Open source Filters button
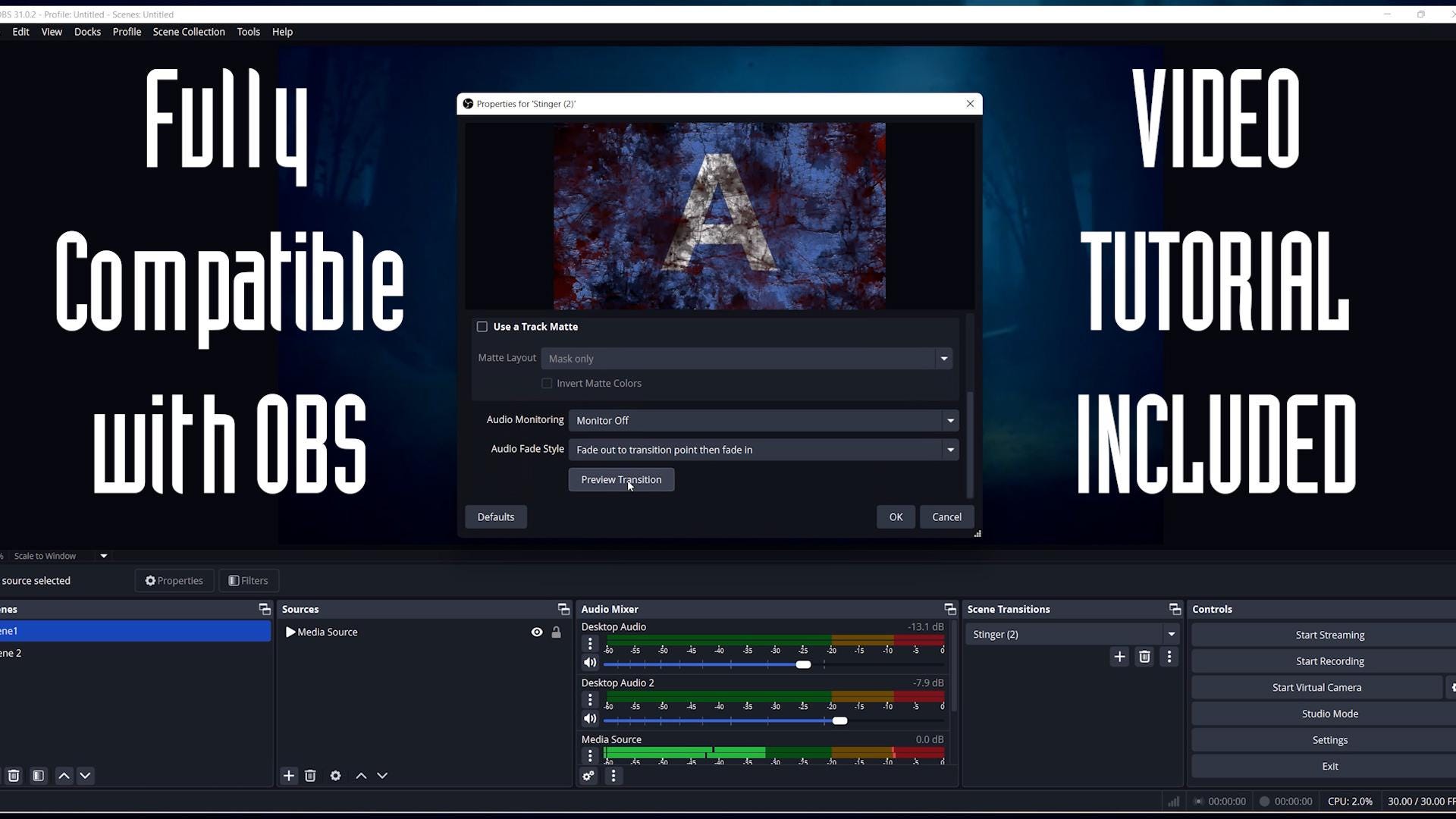 click(x=248, y=580)
